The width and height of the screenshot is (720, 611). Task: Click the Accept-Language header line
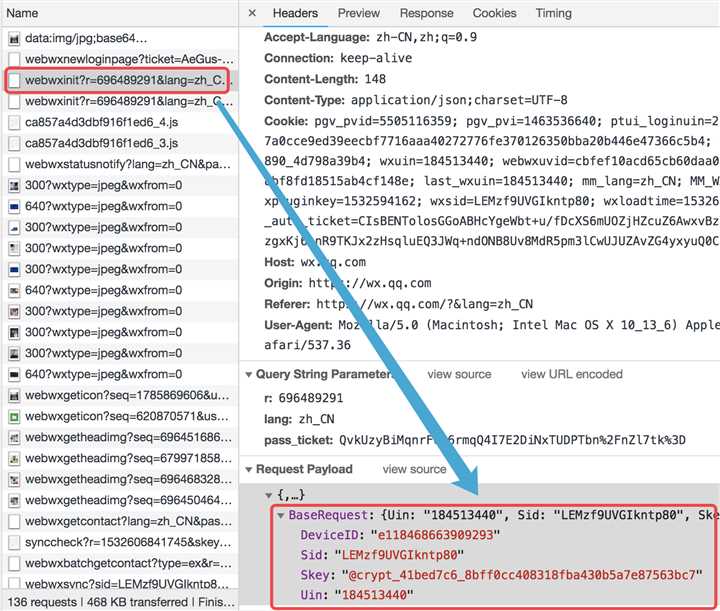(370, 37)
